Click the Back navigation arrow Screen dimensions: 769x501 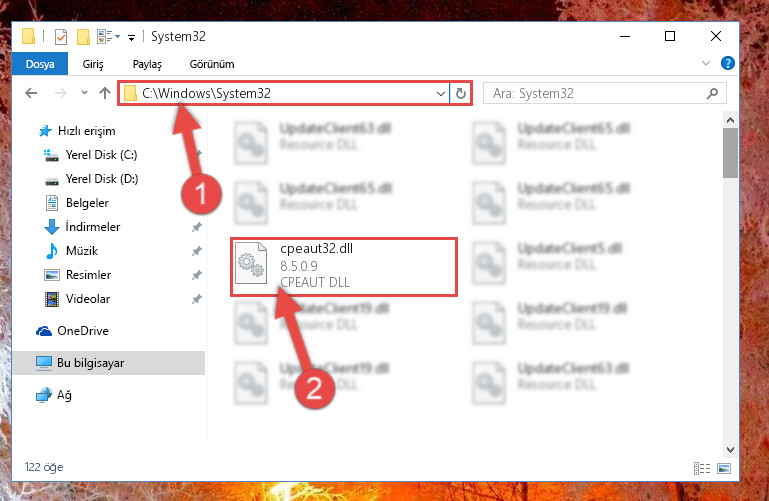31,93
